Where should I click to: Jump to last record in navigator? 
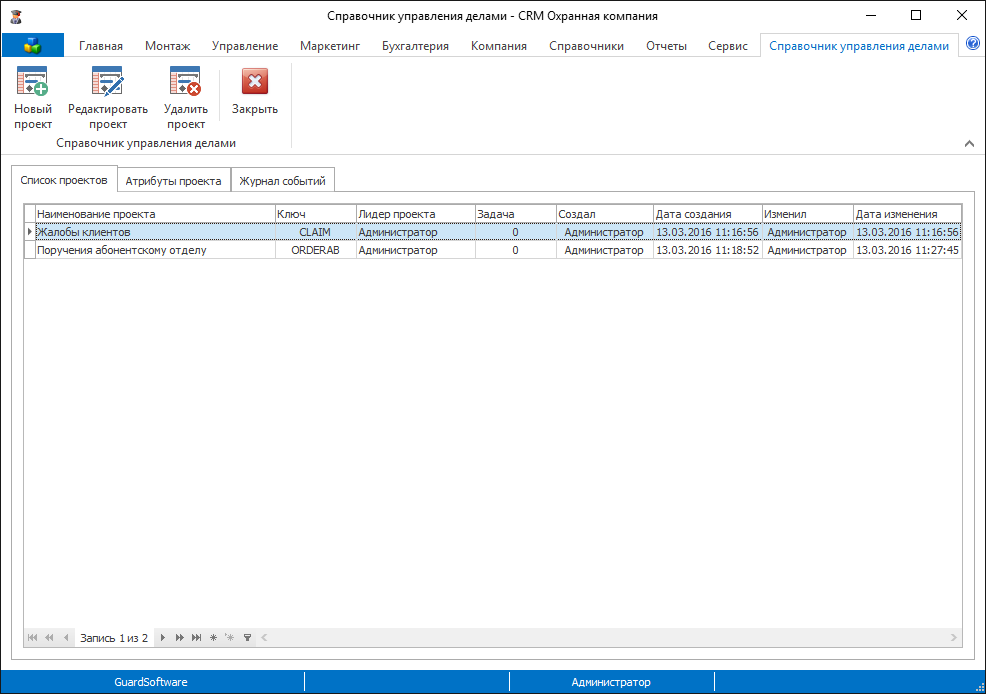tap(196, 637)
